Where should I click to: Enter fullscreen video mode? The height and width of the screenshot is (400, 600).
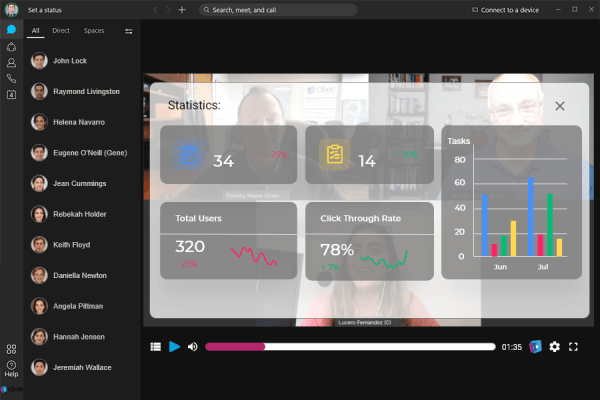click(x=573, y=347)
